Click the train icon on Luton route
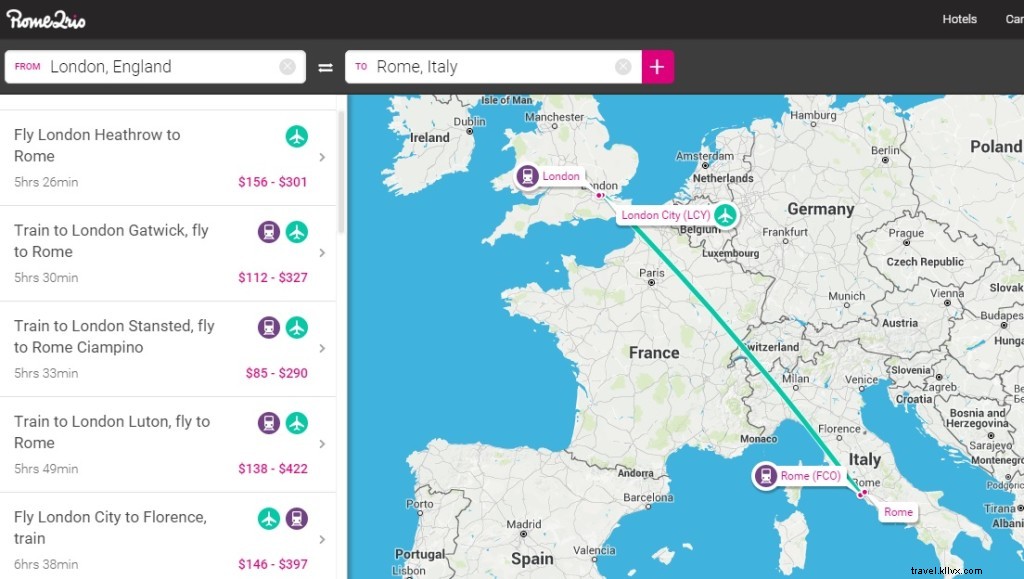 [x=268, y=423]
